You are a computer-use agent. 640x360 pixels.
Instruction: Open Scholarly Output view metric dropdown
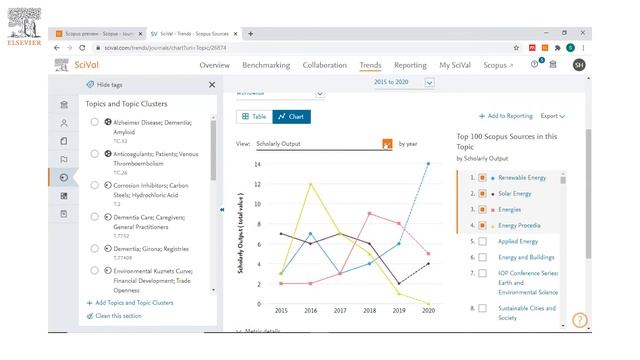tap(324, 144)
